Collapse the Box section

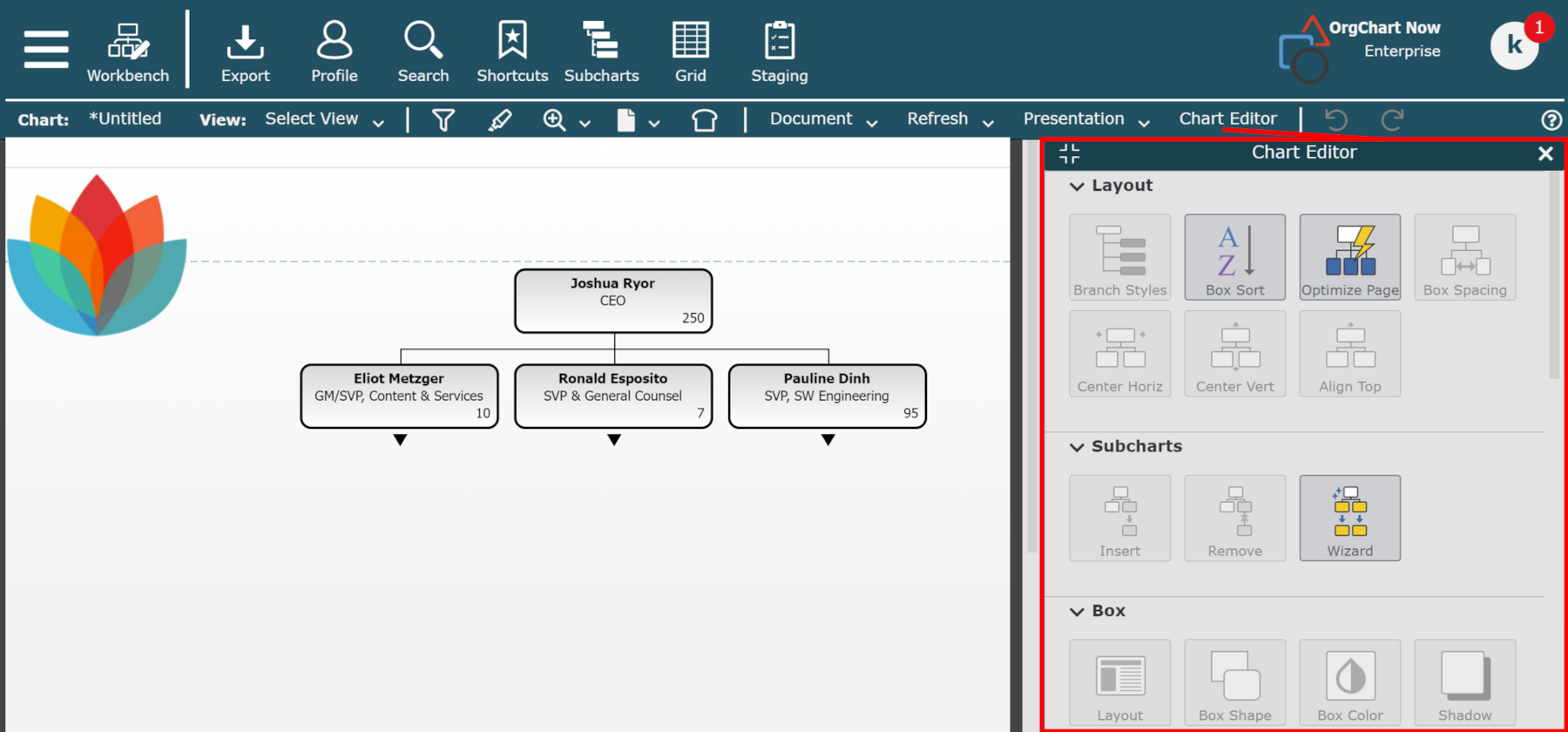[x=1078, y=612]
